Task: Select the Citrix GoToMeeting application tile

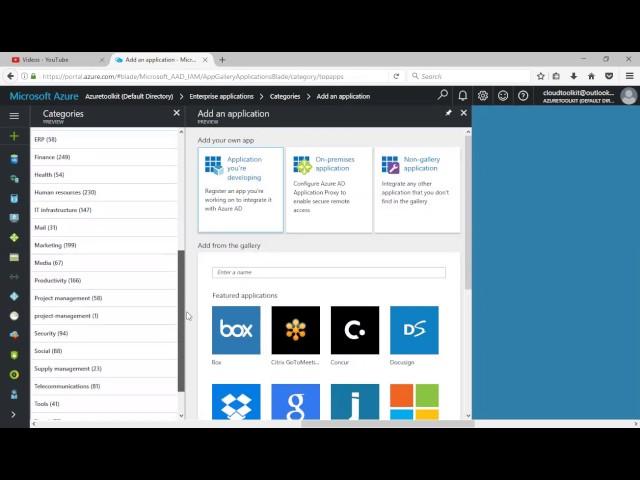Action: (296, 330)
